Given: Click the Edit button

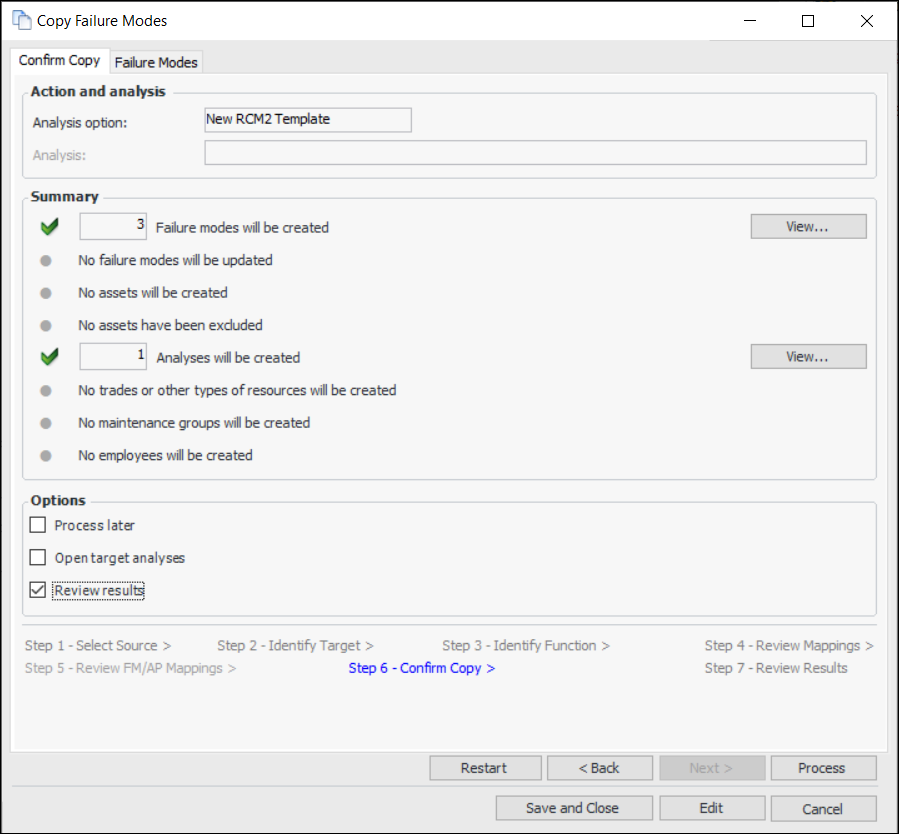Looking at the screenshot, I should tap(712, 808).
